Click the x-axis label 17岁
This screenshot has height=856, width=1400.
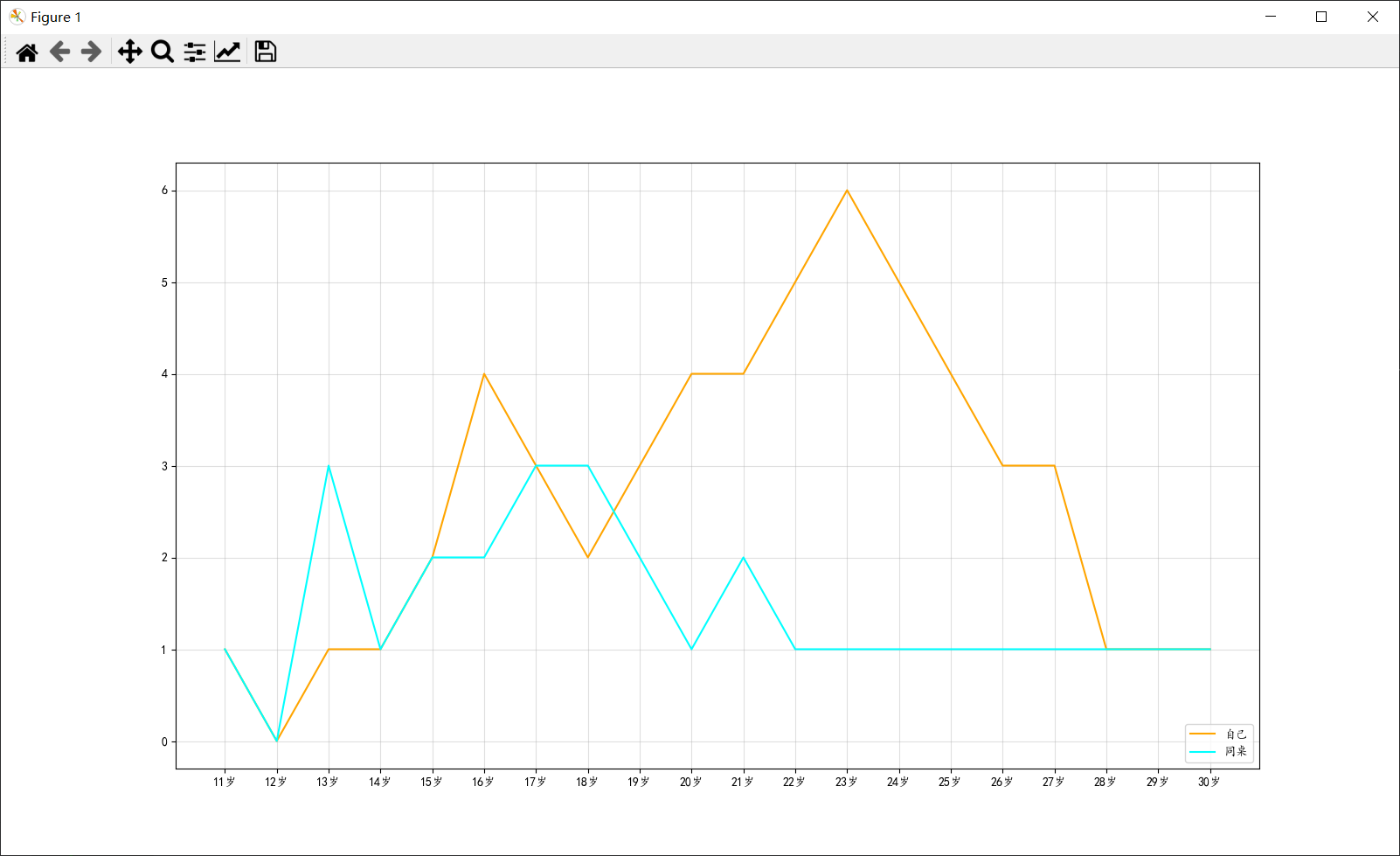(x=536, y=782)
